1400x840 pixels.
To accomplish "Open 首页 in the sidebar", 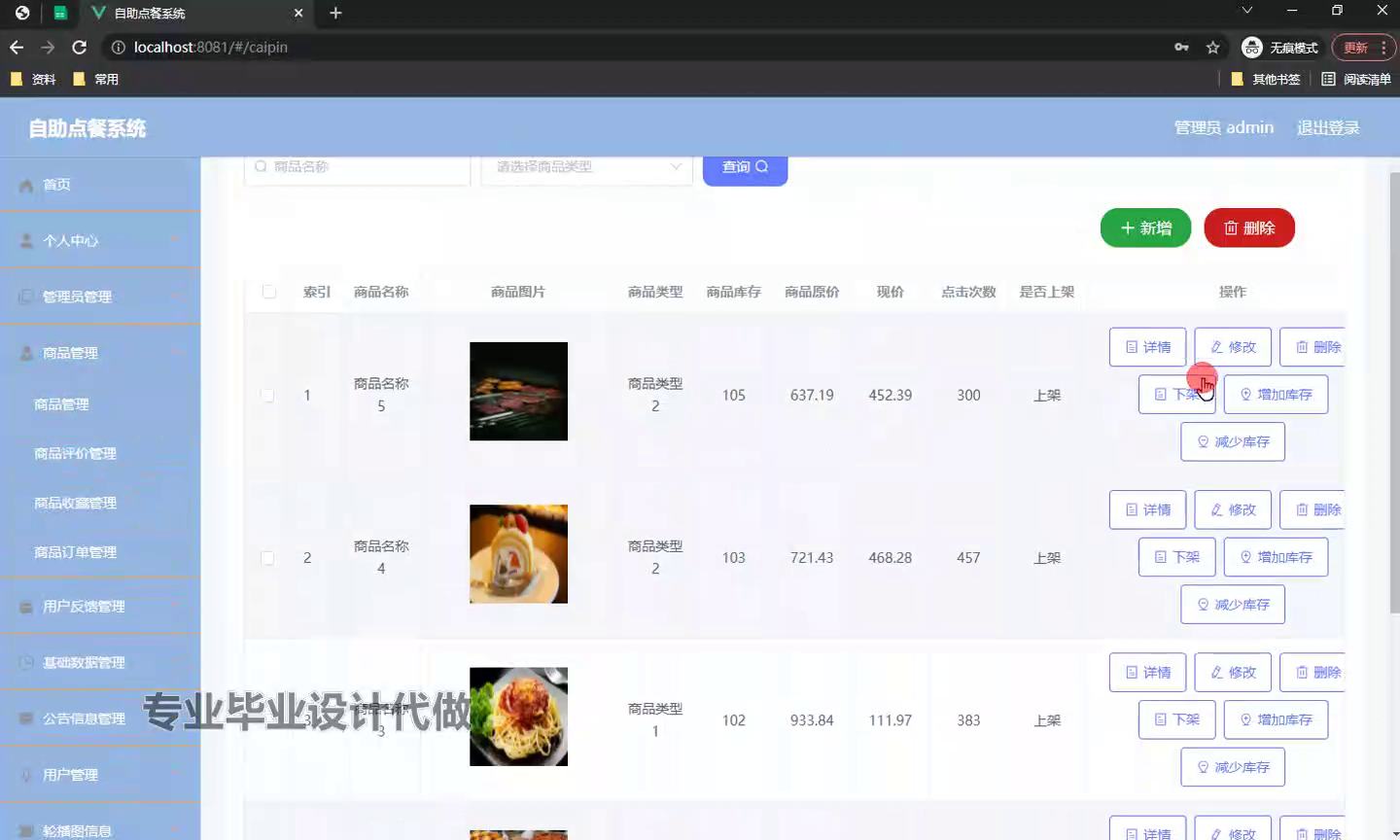I will pos(100,185).
